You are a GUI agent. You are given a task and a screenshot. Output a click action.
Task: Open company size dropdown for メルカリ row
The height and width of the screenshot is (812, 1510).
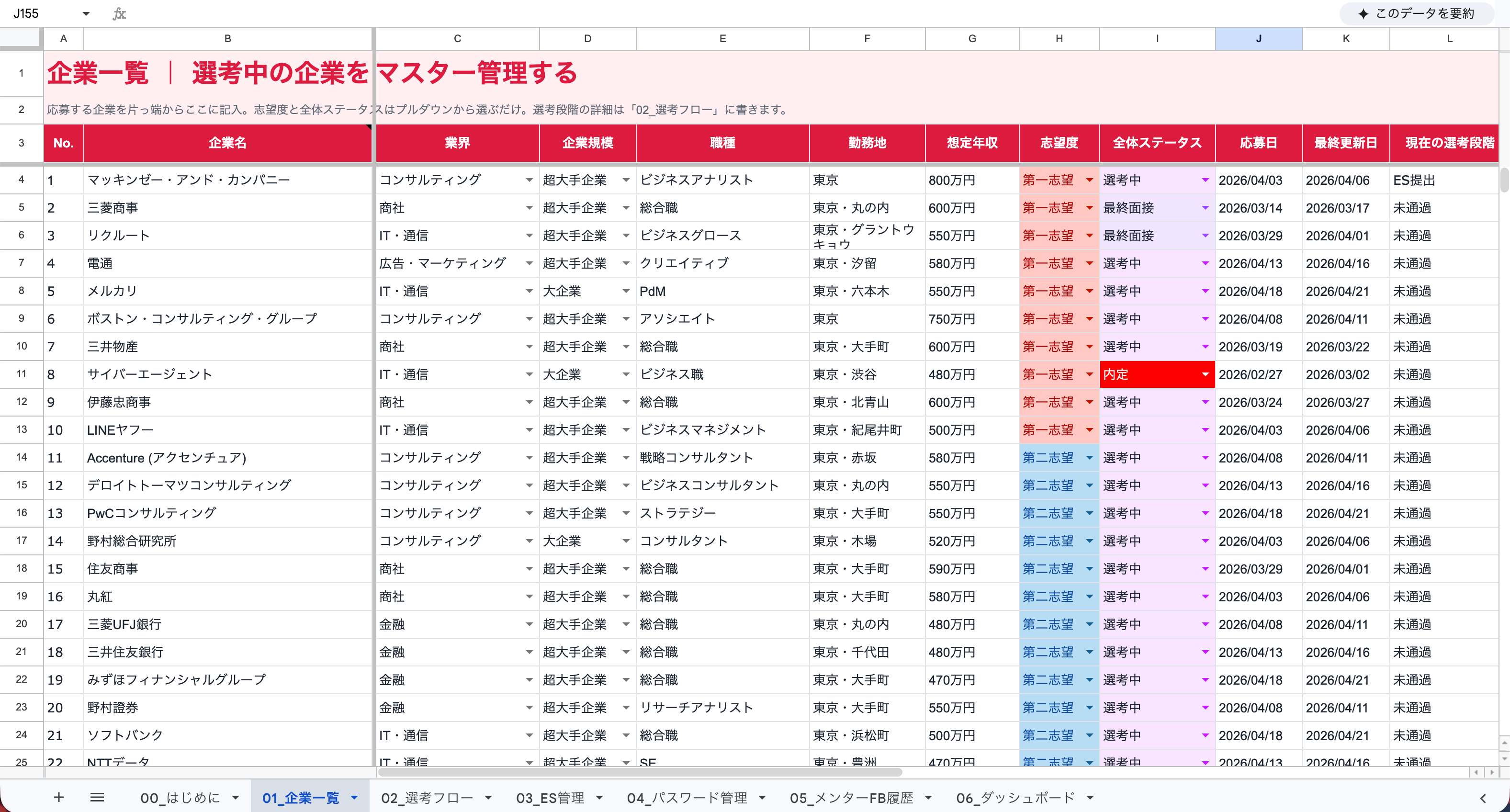[625, 292]
